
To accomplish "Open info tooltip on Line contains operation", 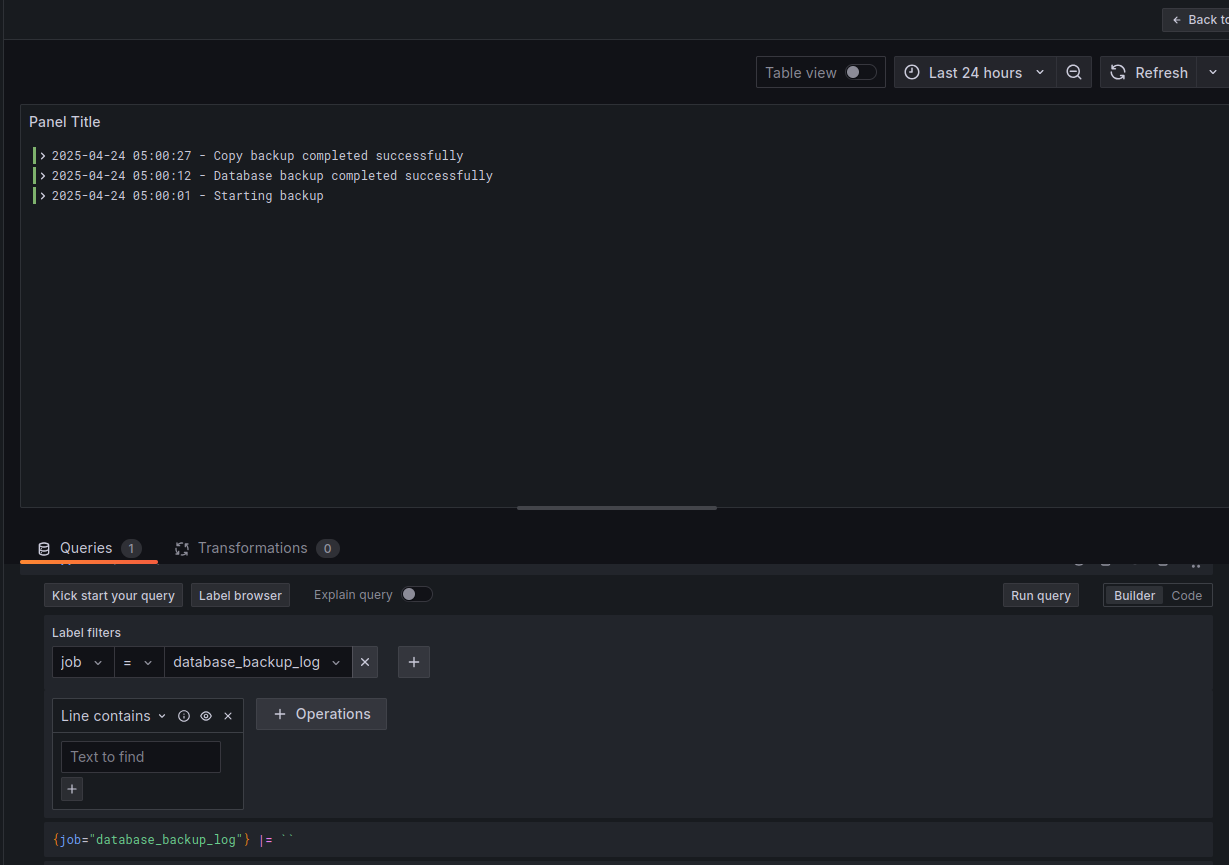I will pos(184,715).
